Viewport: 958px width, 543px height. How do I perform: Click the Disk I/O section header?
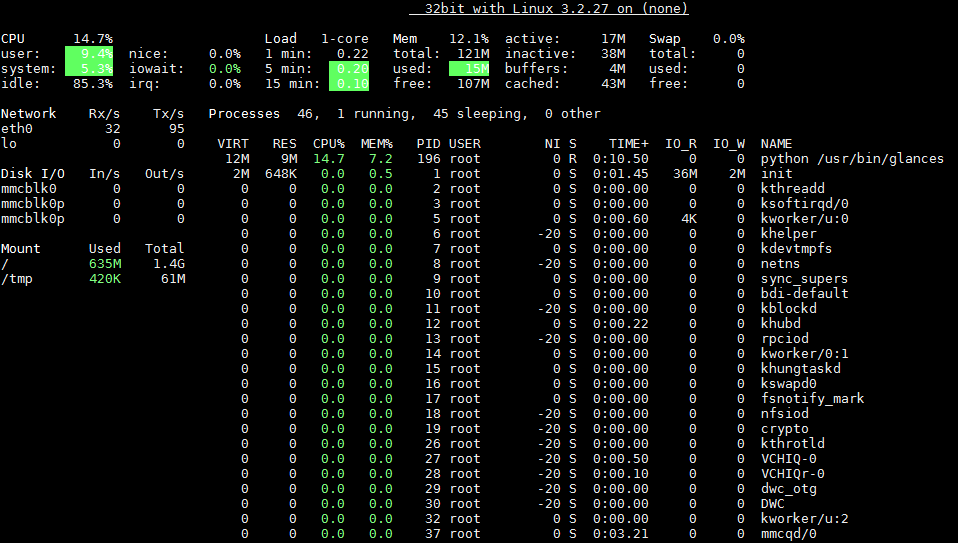point(33,173)
